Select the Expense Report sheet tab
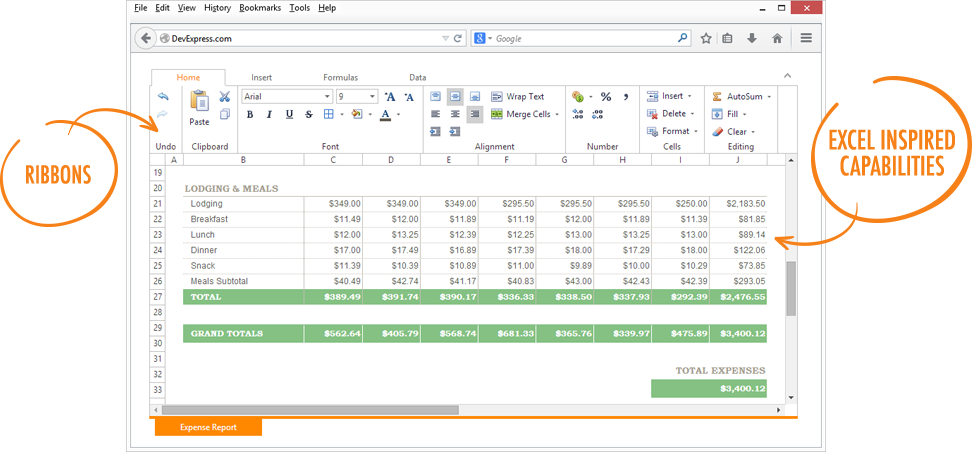The height and width of the screenshot is (452, 972). click(x=208, y=427)
